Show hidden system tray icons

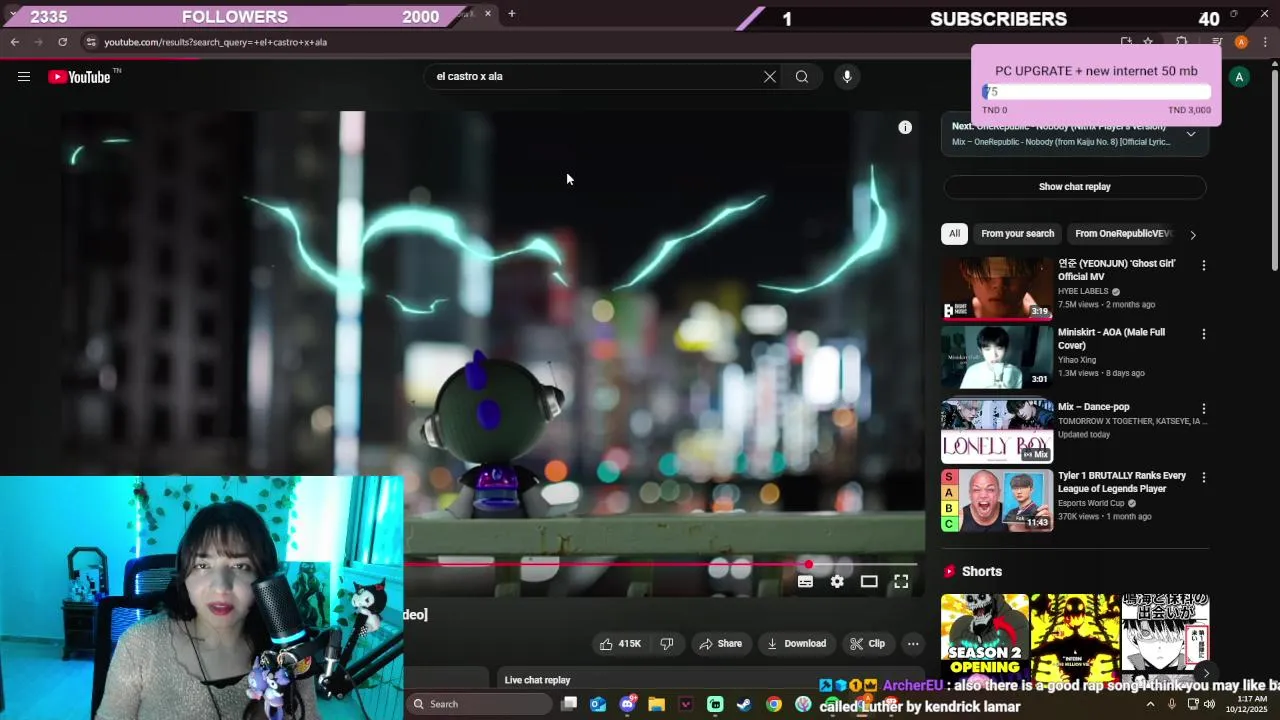coord(1150,704)
